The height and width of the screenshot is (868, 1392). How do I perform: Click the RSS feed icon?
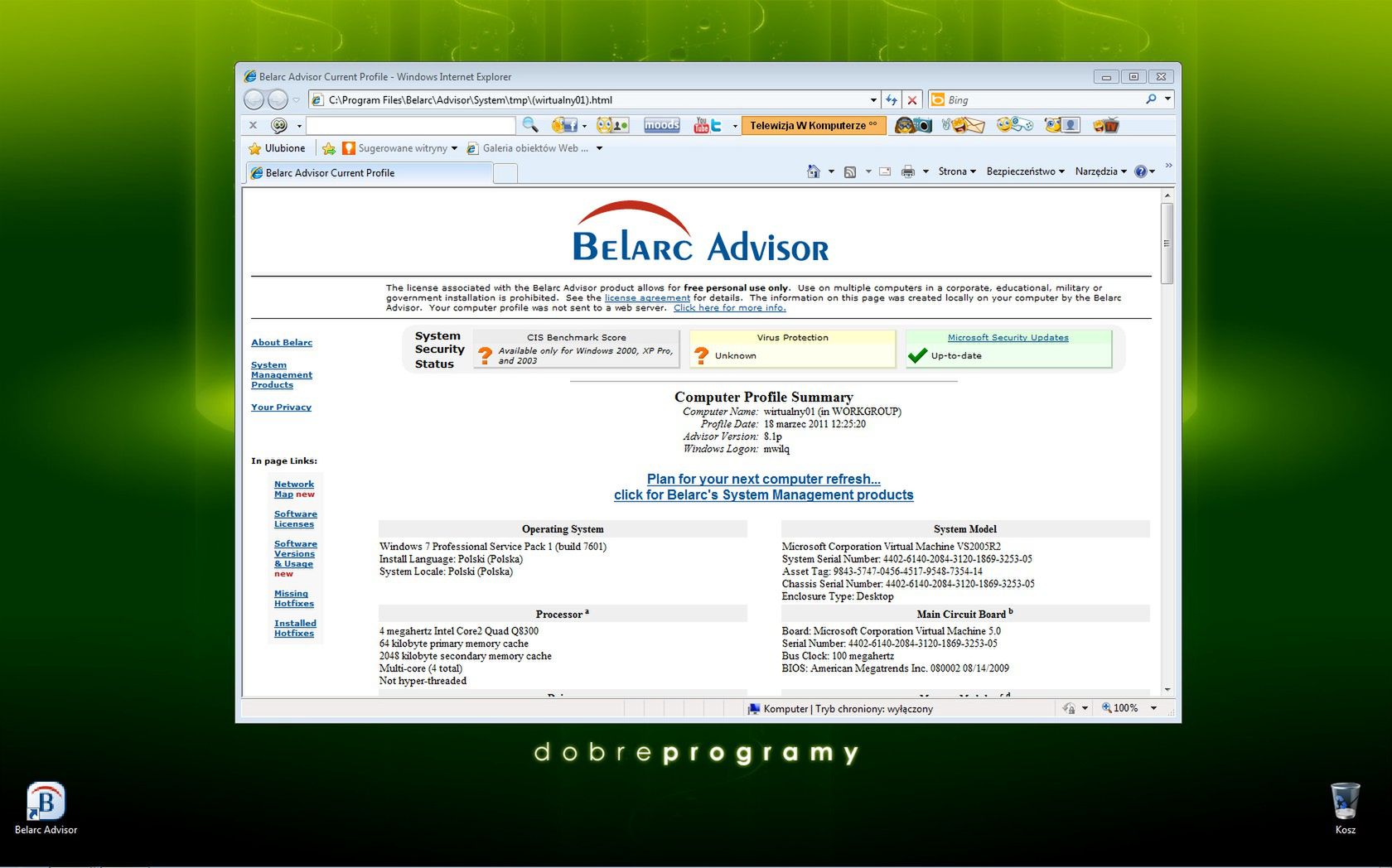(x=850, y=171)
